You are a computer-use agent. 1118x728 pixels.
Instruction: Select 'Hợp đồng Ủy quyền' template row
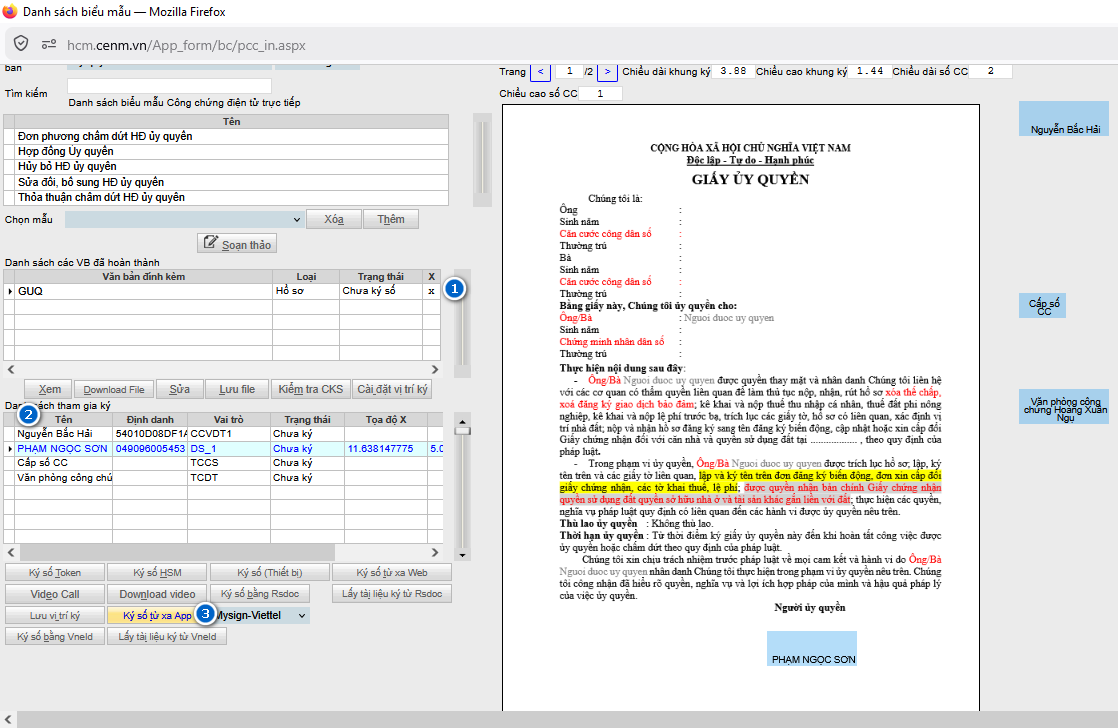226,151
